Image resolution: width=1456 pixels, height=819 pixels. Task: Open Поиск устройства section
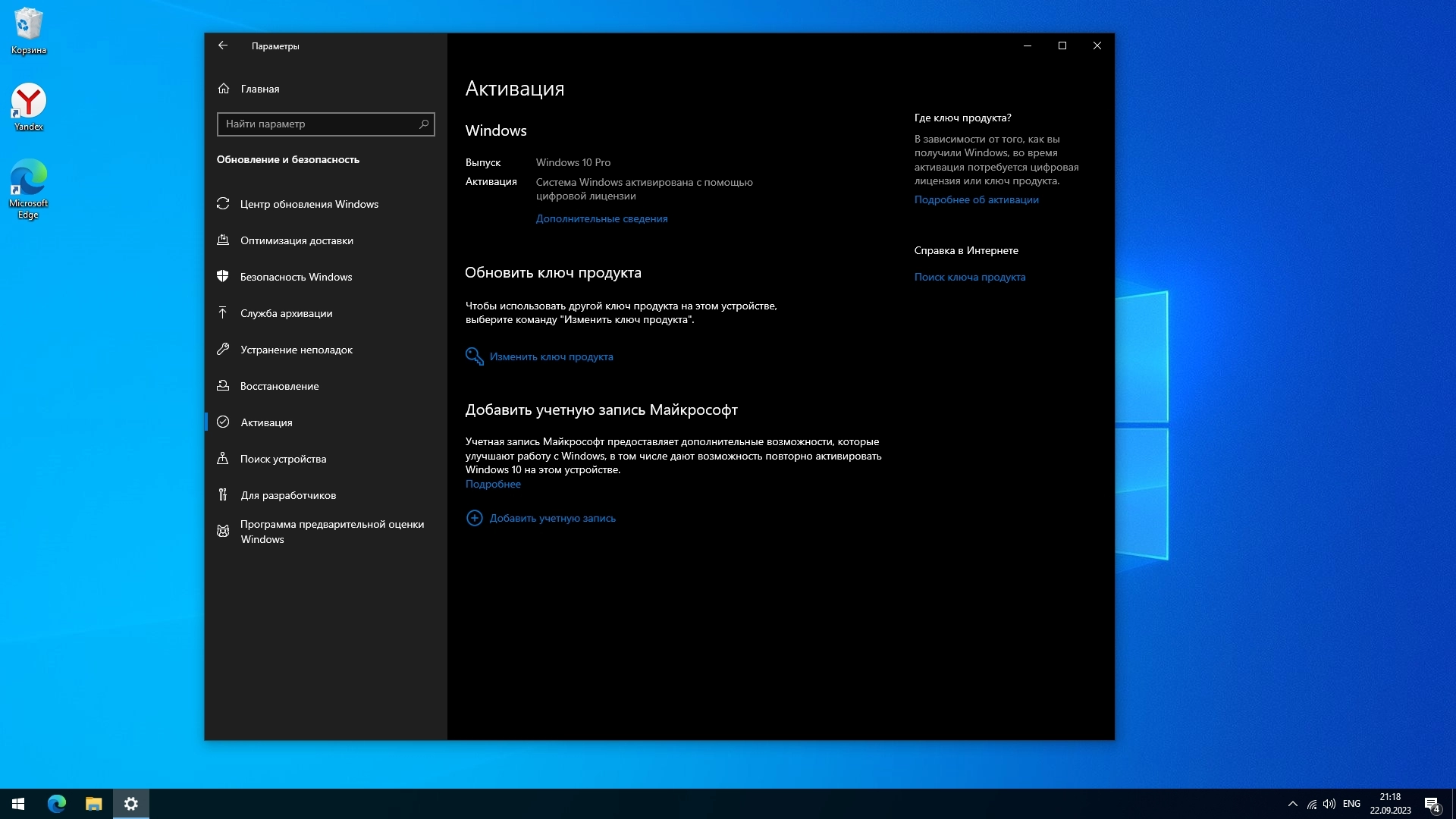(283, 459)
